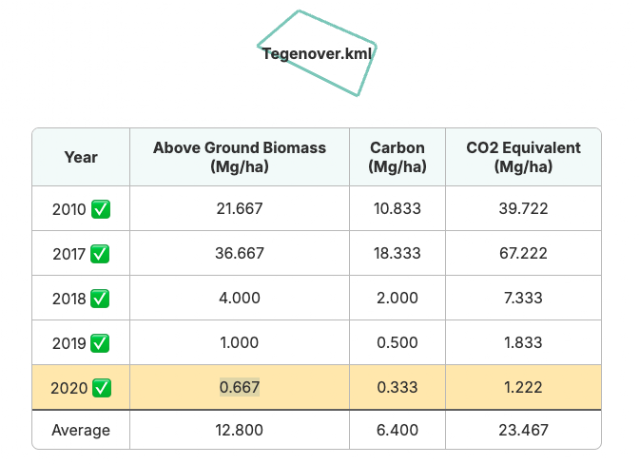Click the Carbon (Mg/ha) column header
Viewport: 640px width, 465px height.
[397, 157]
